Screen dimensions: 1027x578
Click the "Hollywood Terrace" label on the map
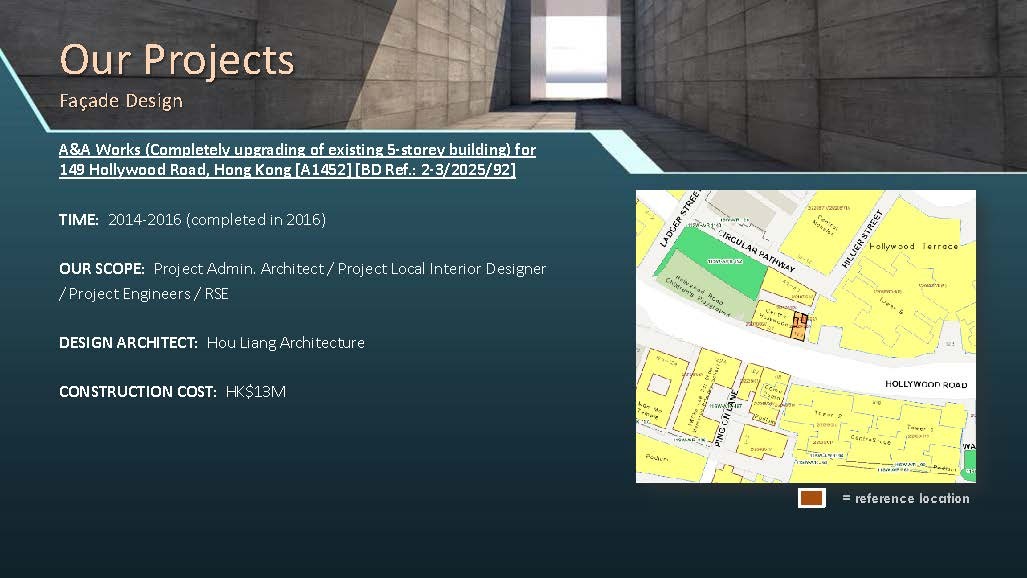point(913,246)
